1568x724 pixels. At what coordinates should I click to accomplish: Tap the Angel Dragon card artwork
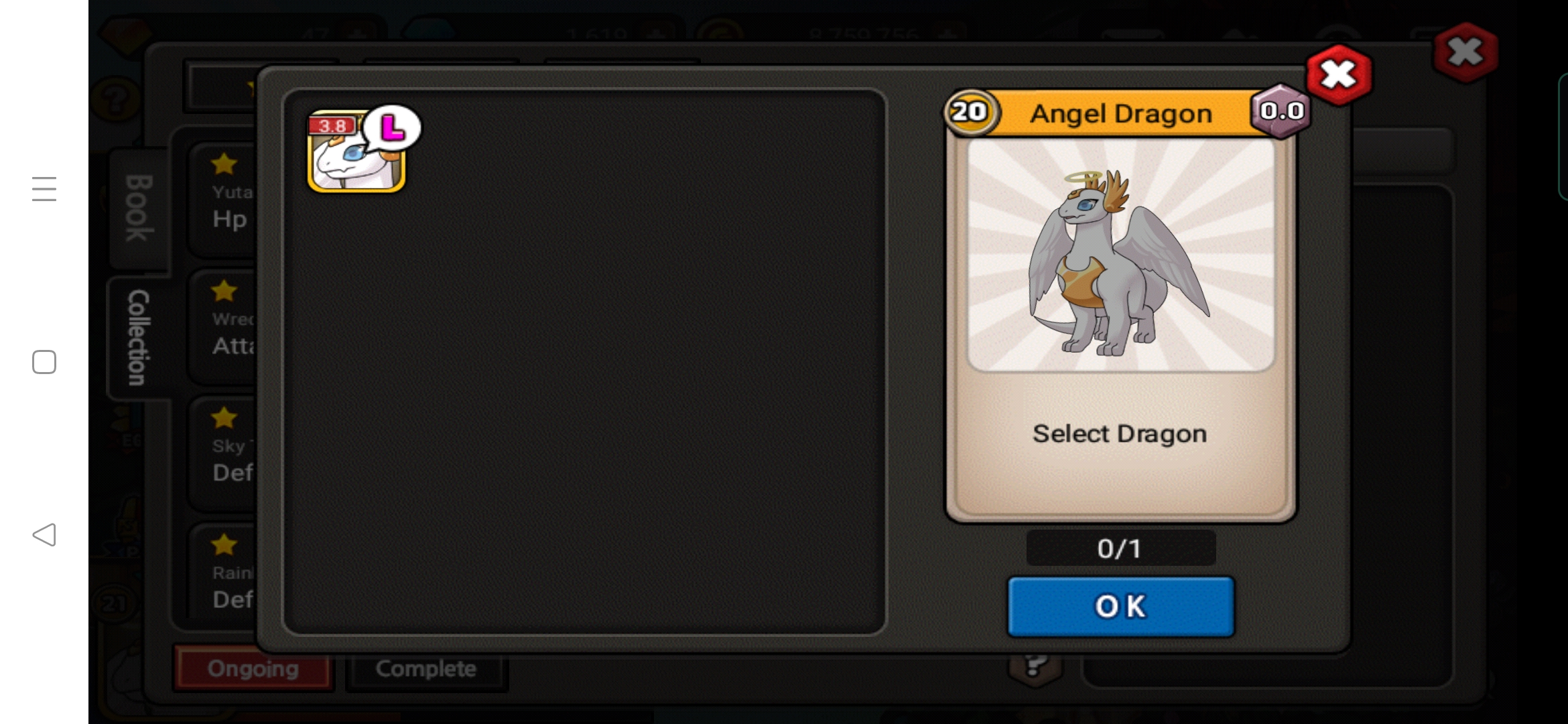pyautogui.click(x=1120, y=255)
